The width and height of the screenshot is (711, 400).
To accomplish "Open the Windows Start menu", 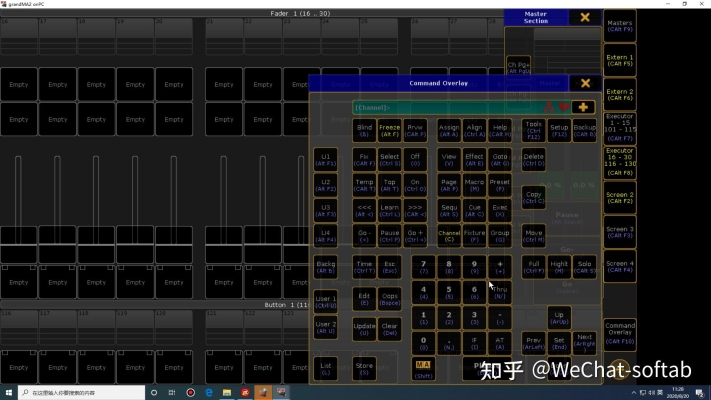I will (x=9, y=392).
